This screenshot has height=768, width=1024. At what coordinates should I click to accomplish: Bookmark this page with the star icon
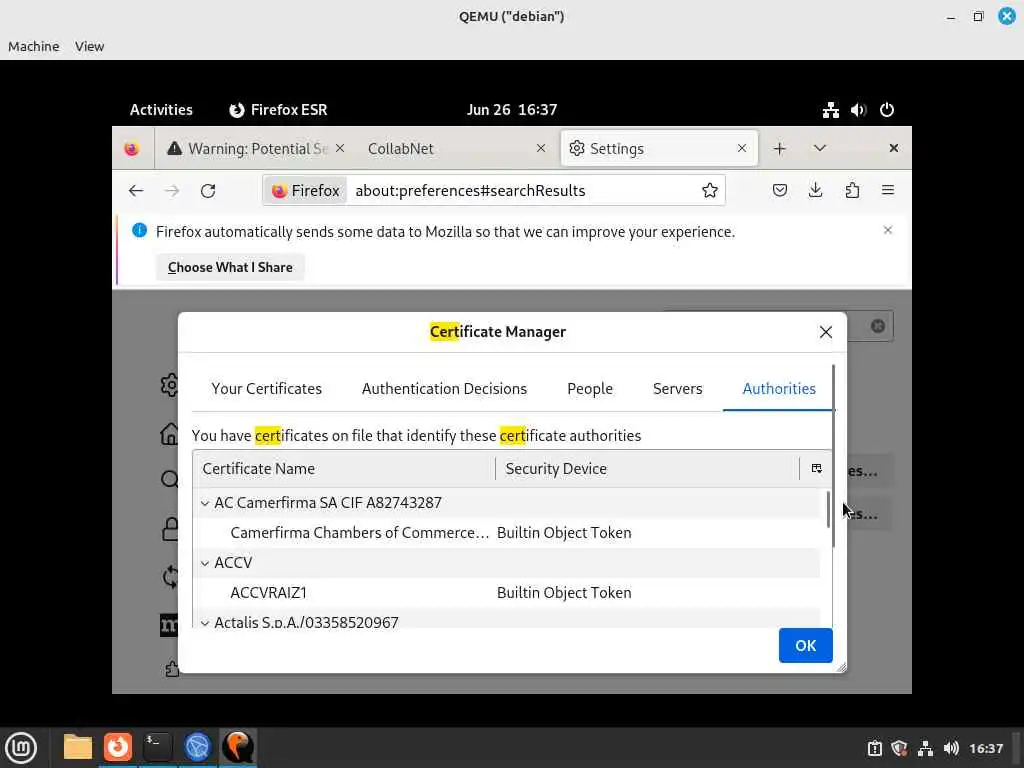(x=709, y=190)
